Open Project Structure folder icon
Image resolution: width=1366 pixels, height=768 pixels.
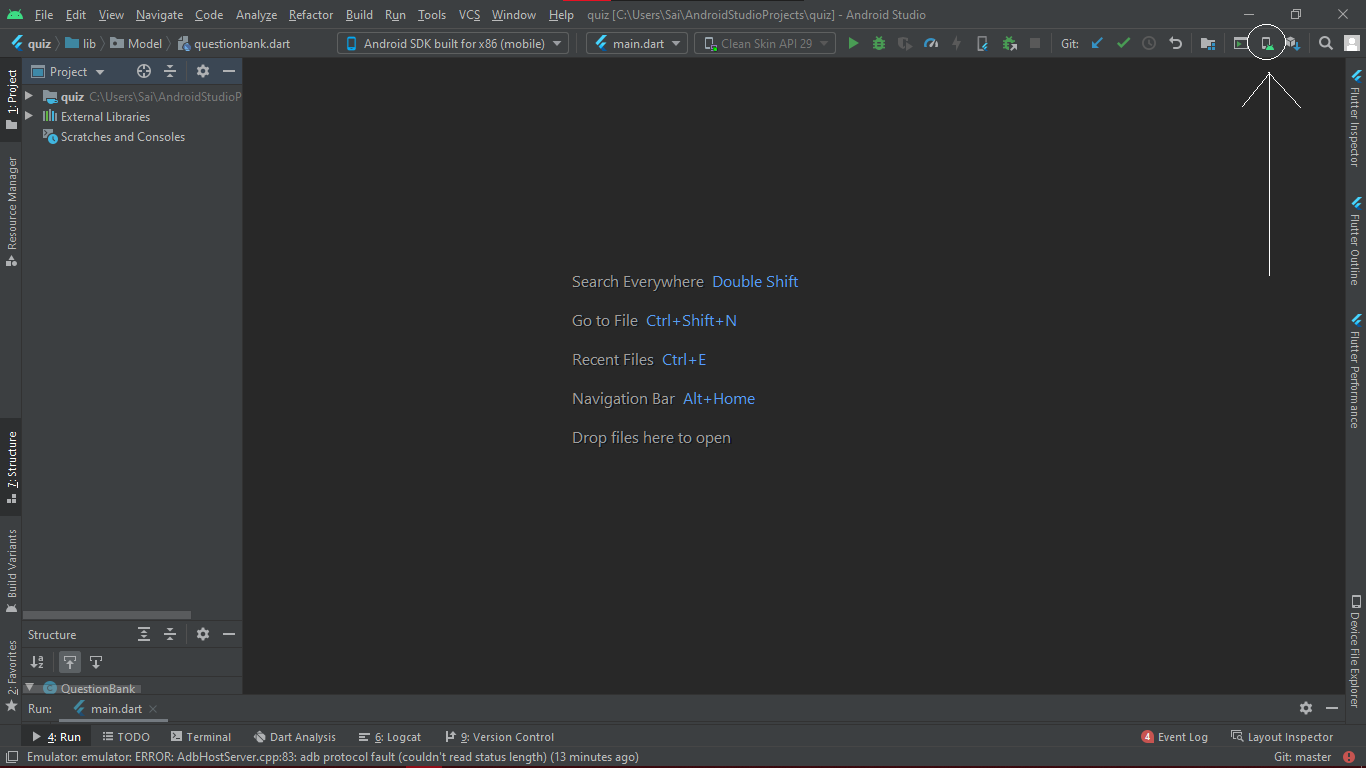pyautogui.click(x=1208, y=43)
